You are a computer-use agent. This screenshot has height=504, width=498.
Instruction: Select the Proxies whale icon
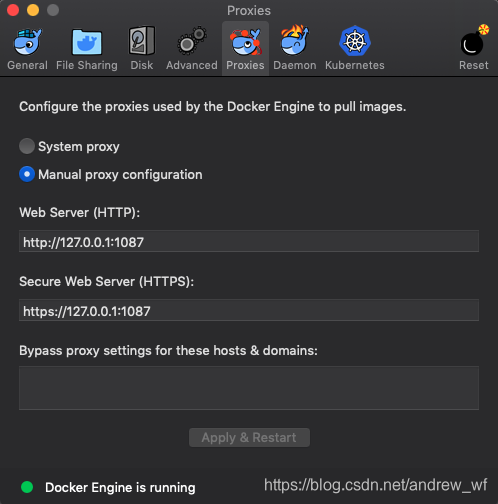pyautogui.click(x=245, y=42)
